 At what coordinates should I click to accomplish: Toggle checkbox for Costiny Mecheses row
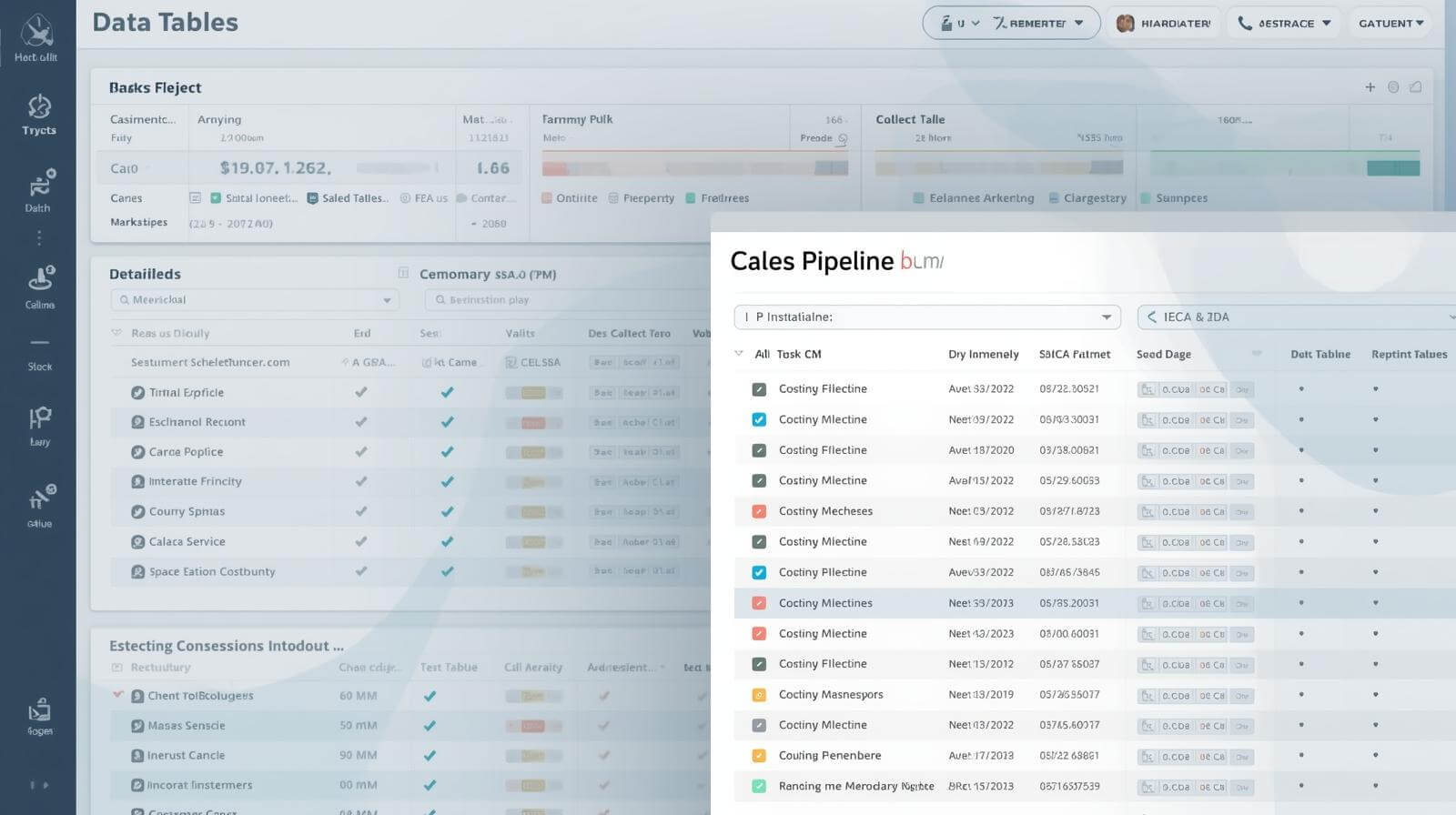click(x=759, y=511)
